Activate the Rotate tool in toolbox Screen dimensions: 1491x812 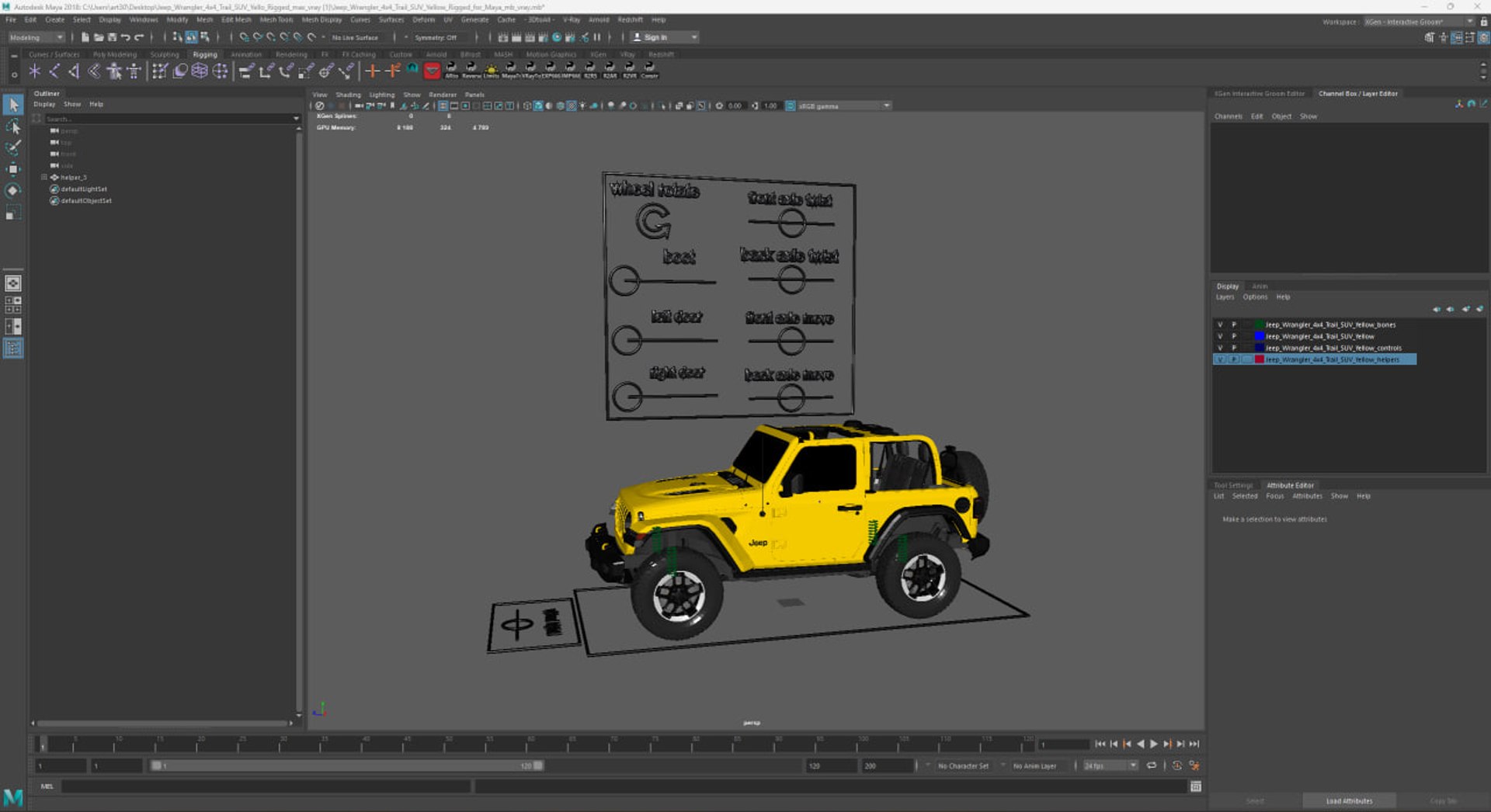coord(13,190)
